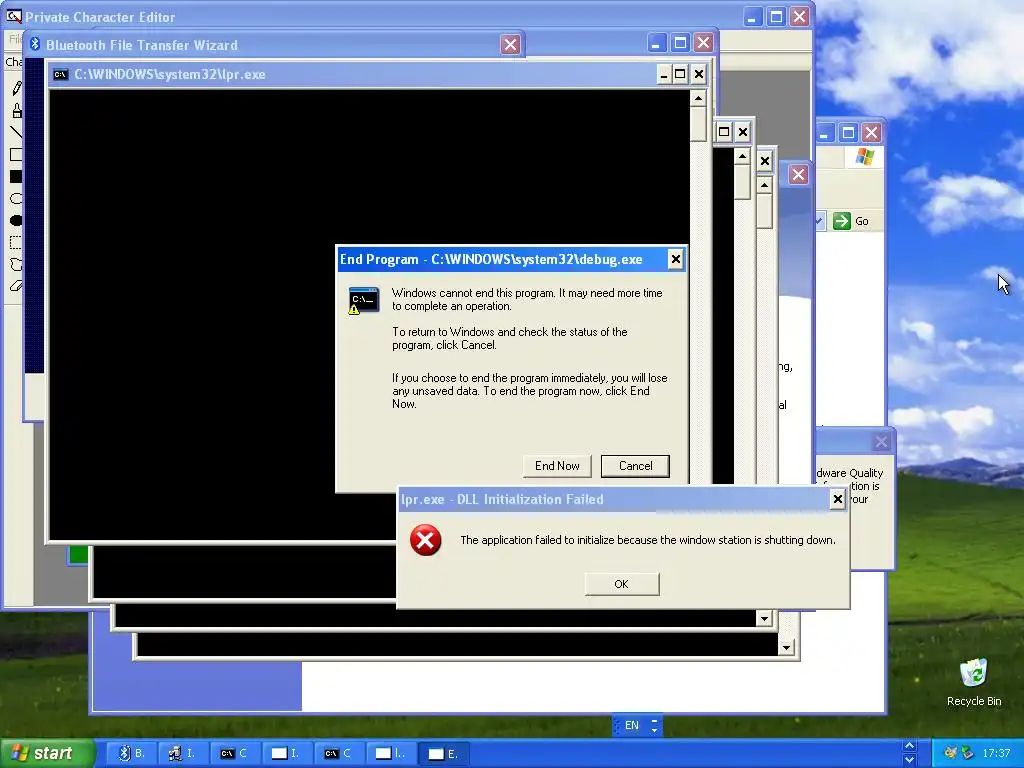Open the language bar options arrow at bottom

click(654, 730)
